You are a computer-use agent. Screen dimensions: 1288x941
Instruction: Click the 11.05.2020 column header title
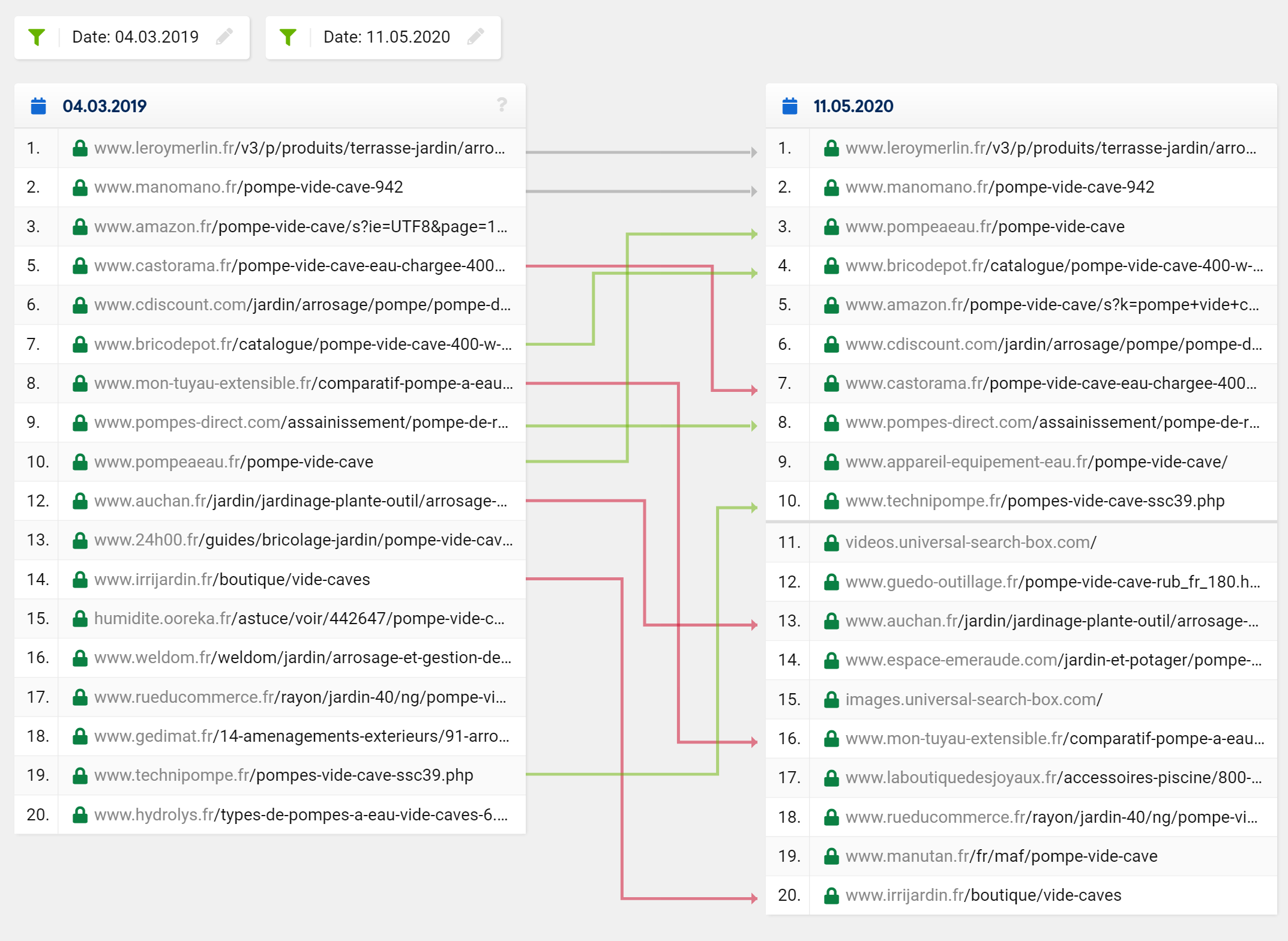click(853, 106)
